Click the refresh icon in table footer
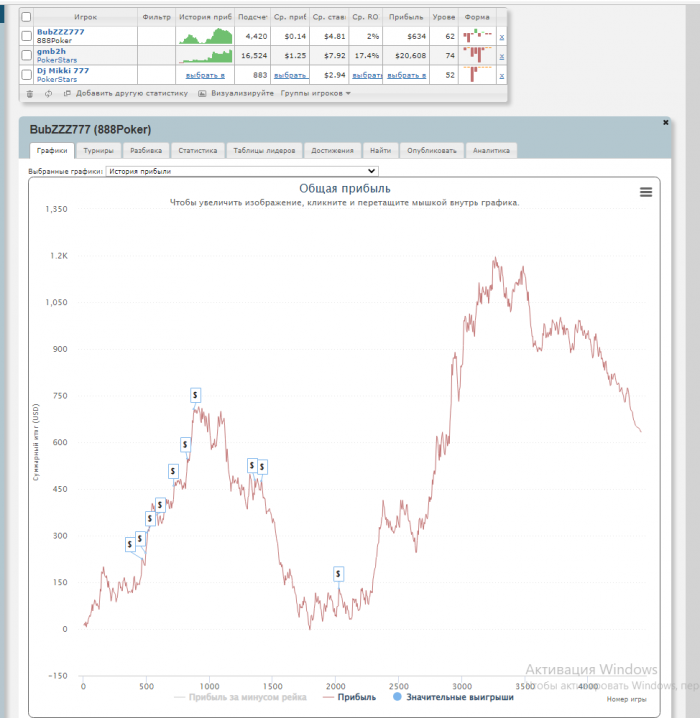Image resolution: width=700 pixels, height=718 pixels. [x=48, y=94]
